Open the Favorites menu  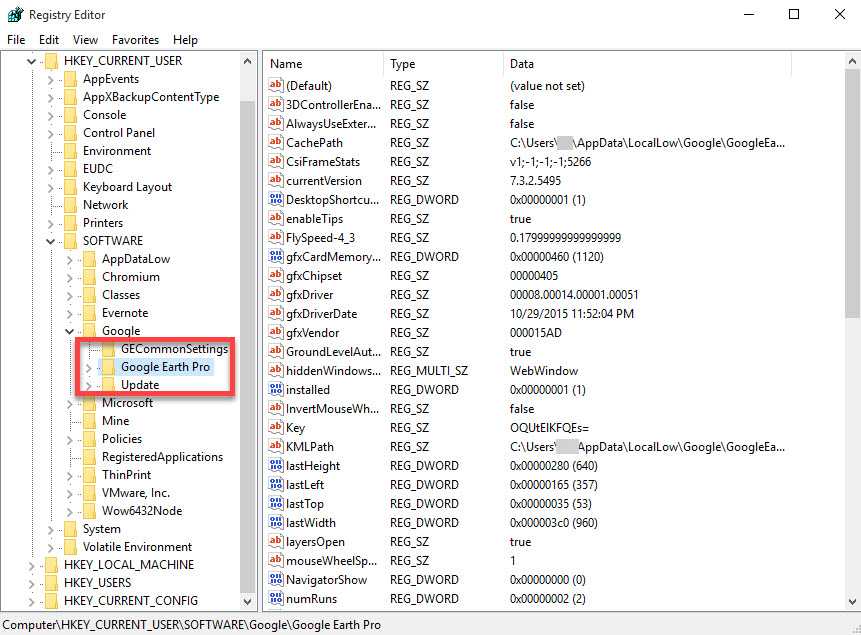[x=135, y=40]
